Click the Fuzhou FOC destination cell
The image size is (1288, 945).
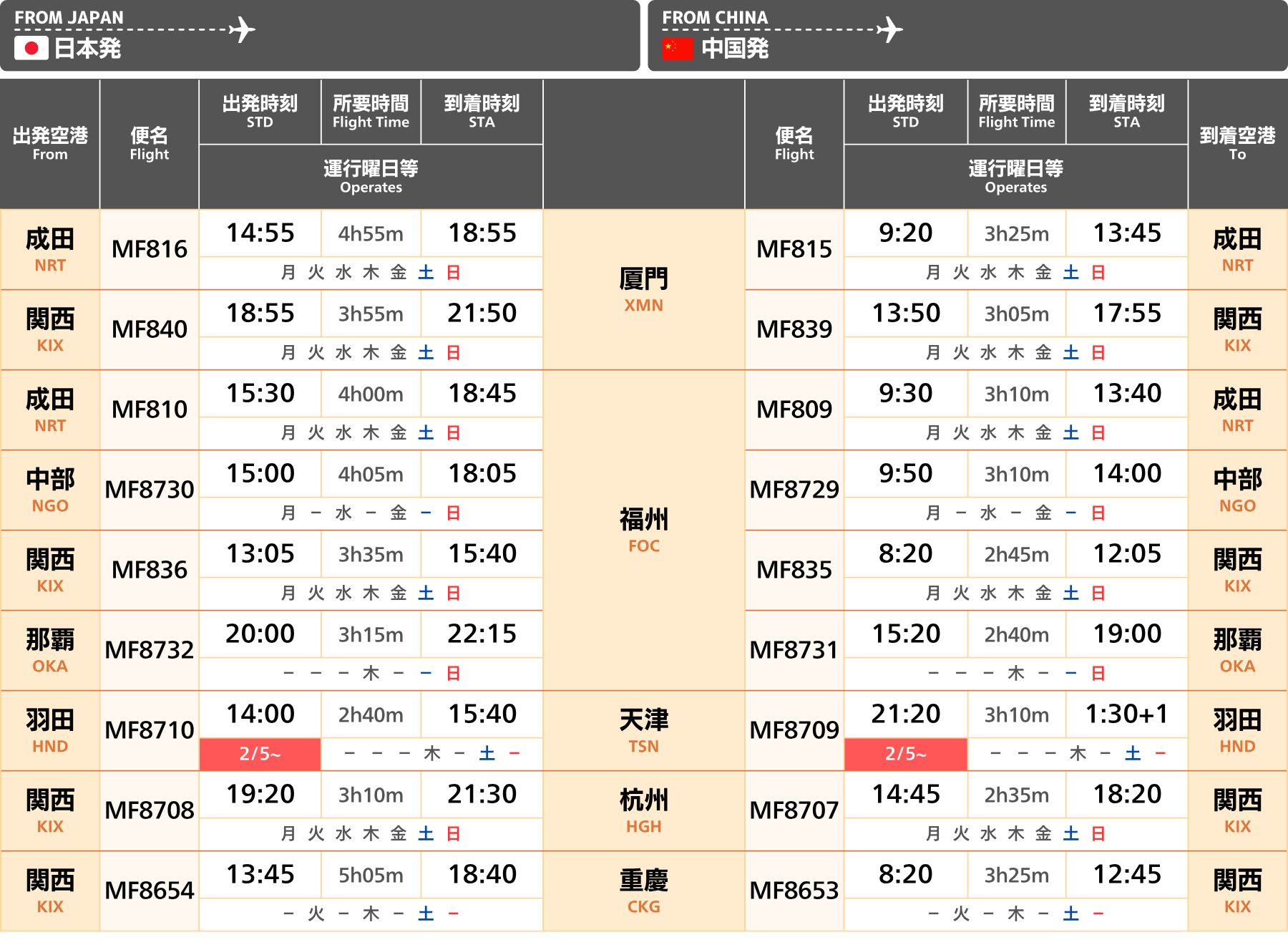click(643, 530)
